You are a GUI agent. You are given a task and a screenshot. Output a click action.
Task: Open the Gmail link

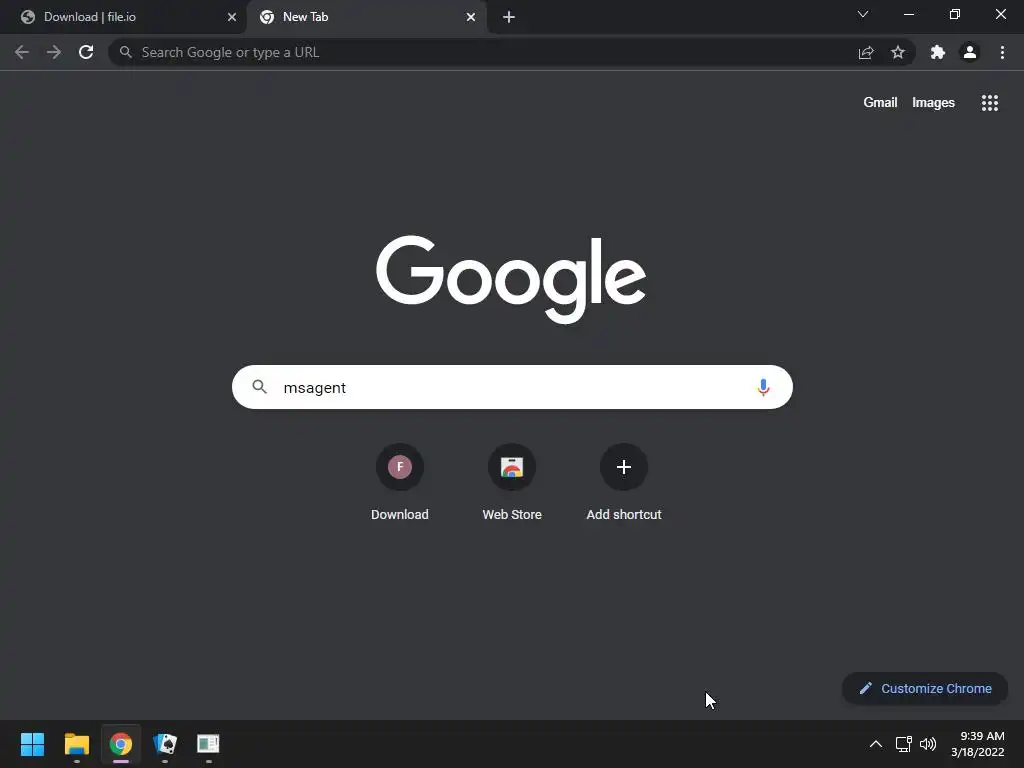point(880,103)
